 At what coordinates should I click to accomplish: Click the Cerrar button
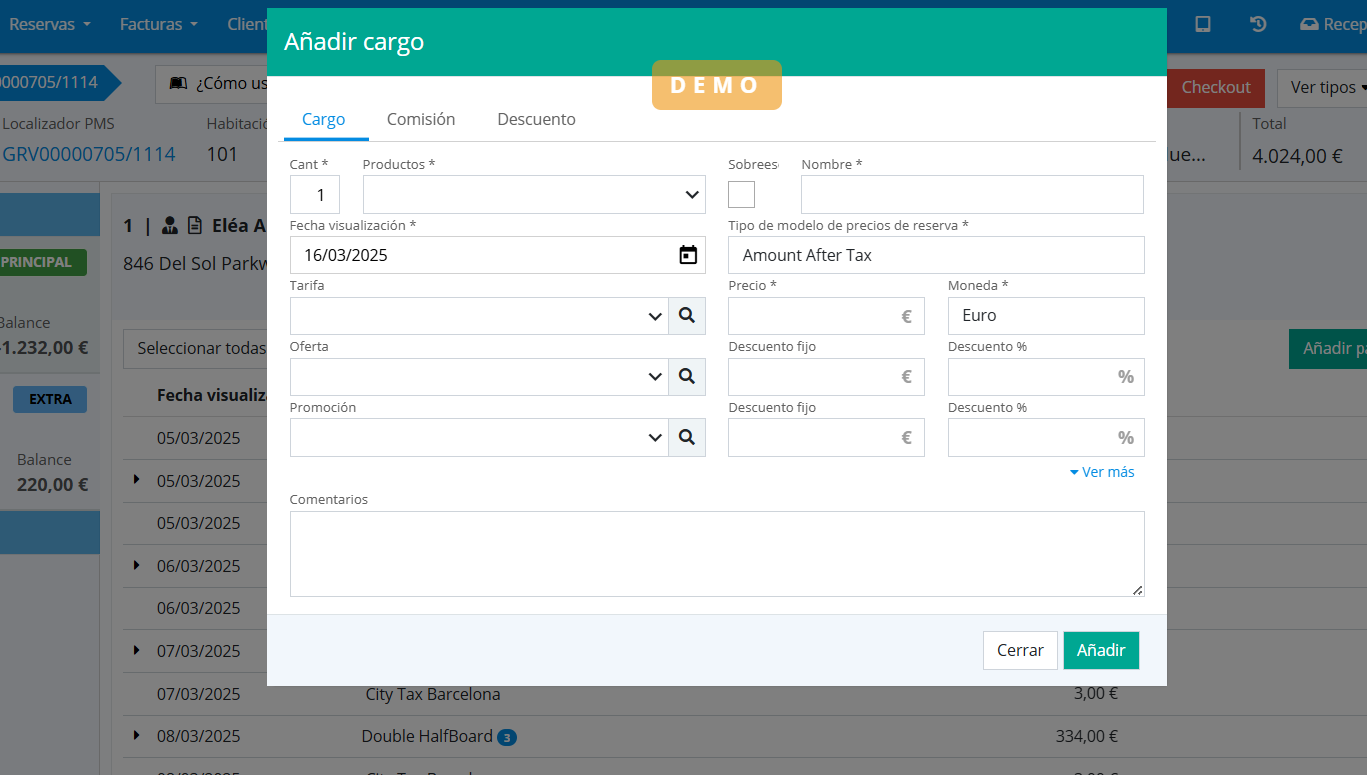click(1020, 650)
